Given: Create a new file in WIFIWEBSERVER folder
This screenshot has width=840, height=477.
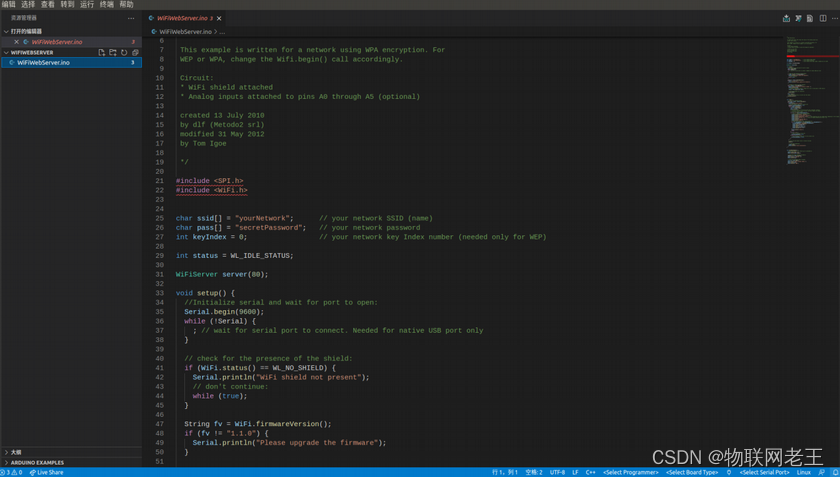Looking at the screenshot, I should [101, 53].
